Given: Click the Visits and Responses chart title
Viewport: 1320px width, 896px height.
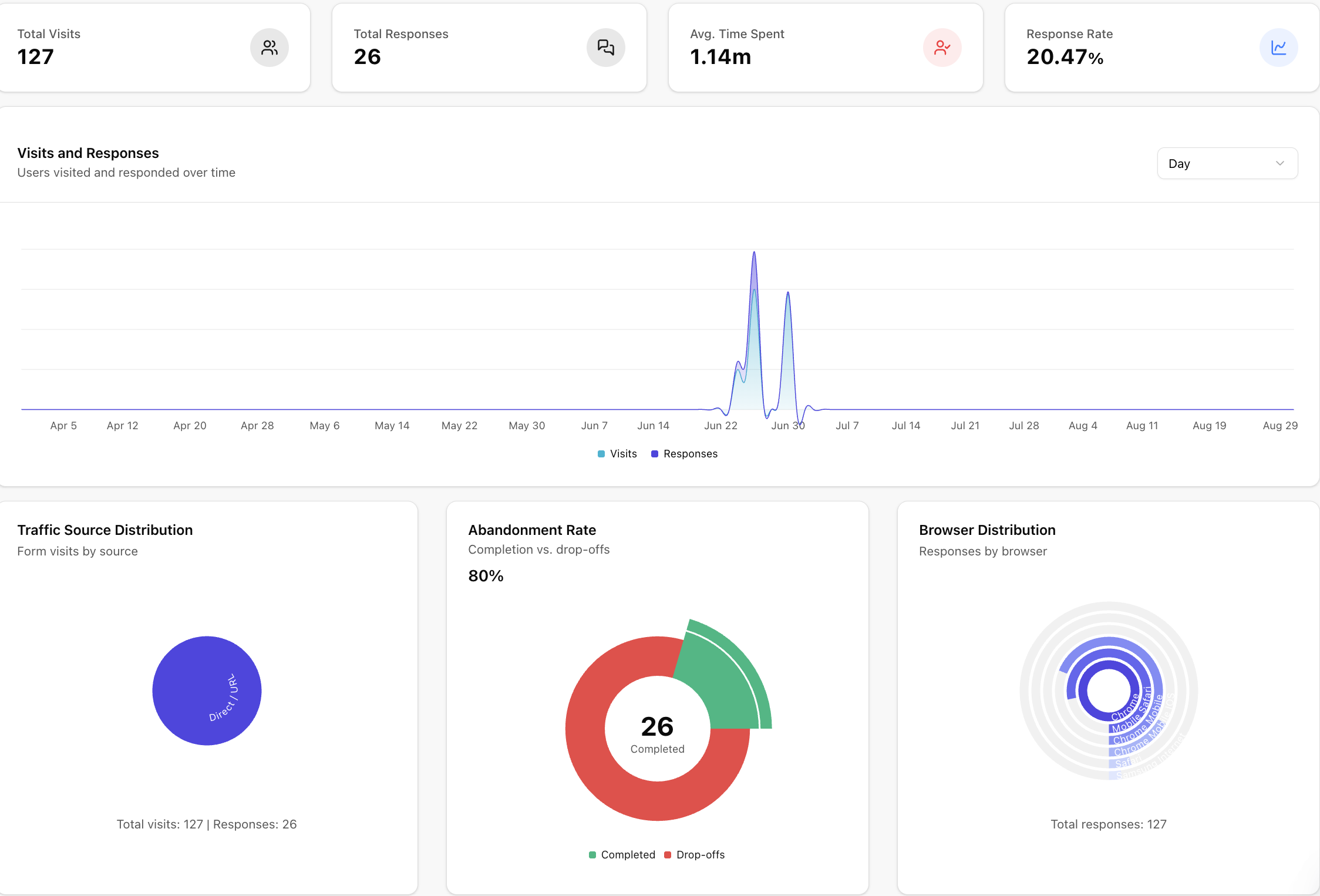Looking at the screenshot, I should tap(88, 153).
